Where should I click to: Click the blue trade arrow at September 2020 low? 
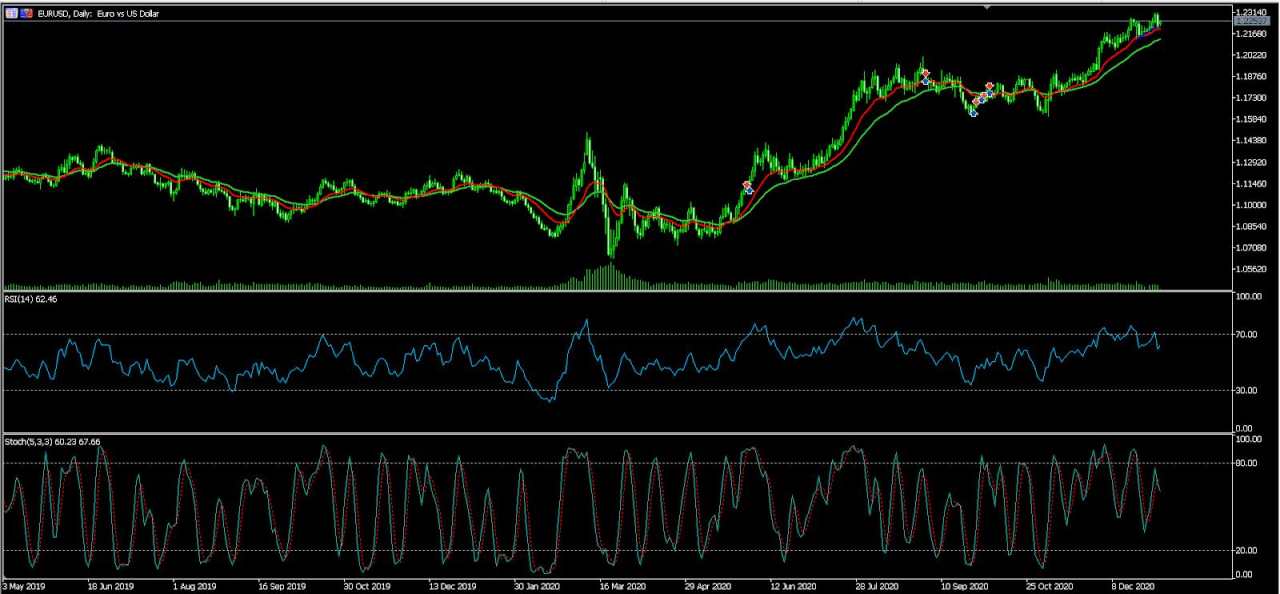coord(973,112)
